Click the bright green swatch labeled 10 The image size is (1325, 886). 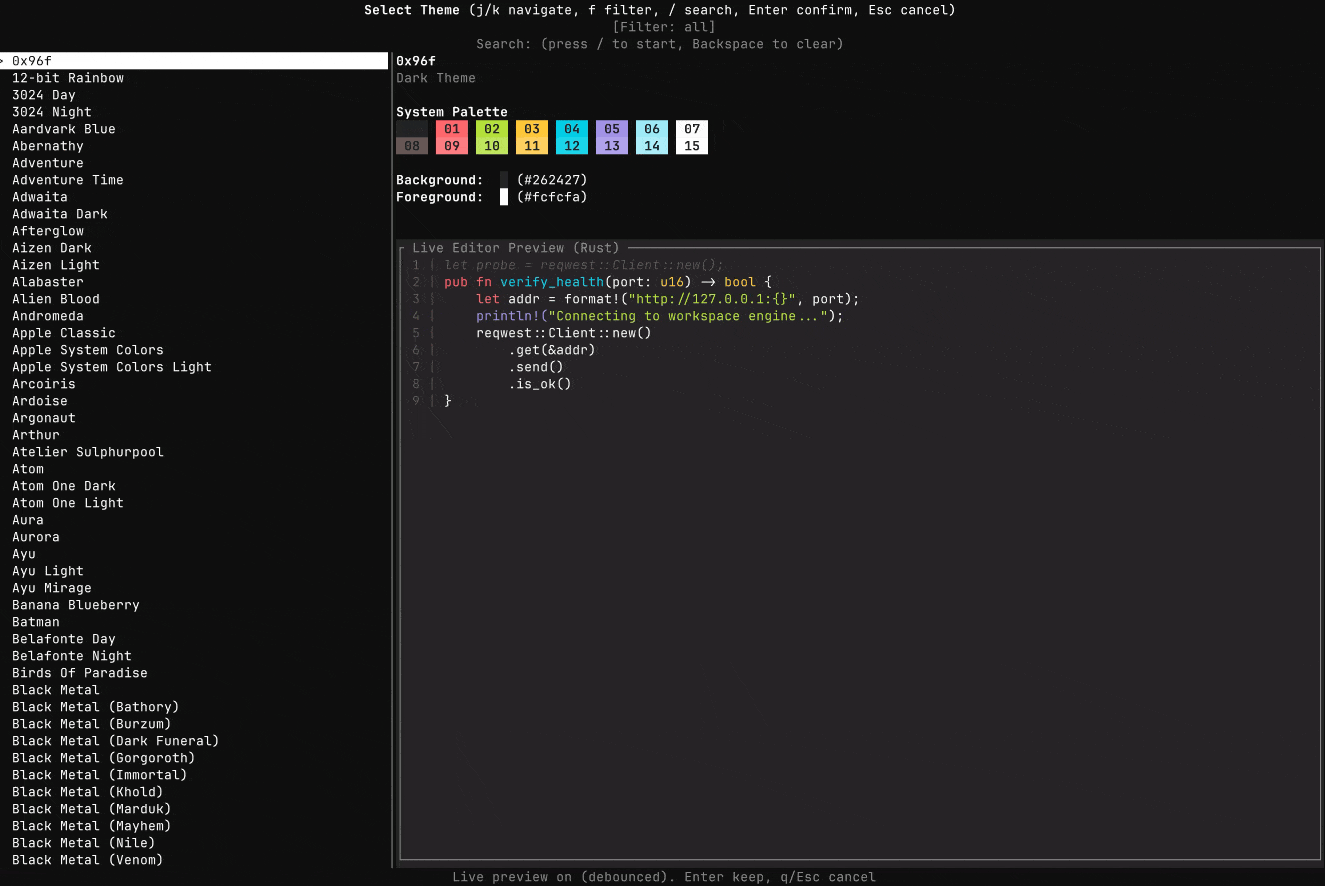pos(492,146)
